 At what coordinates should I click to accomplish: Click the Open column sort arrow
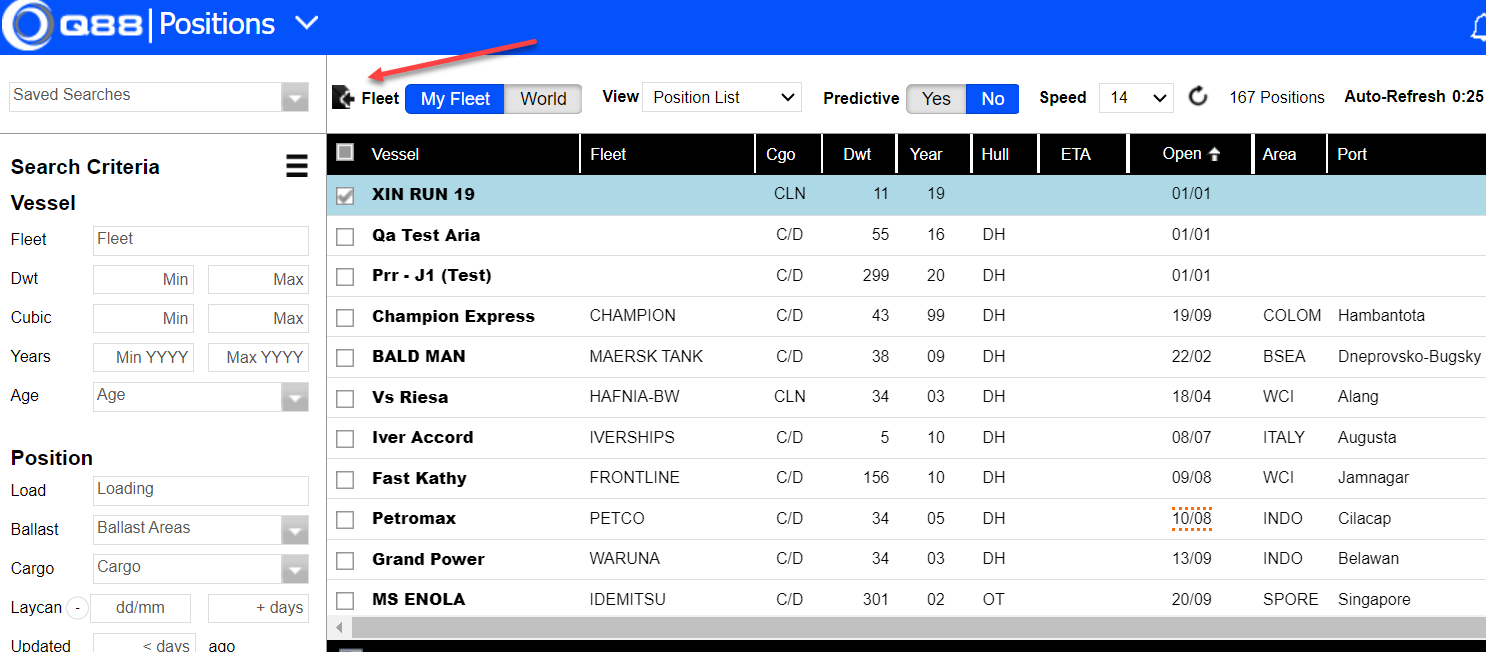pyautogui.click(x=1215, y=154)
